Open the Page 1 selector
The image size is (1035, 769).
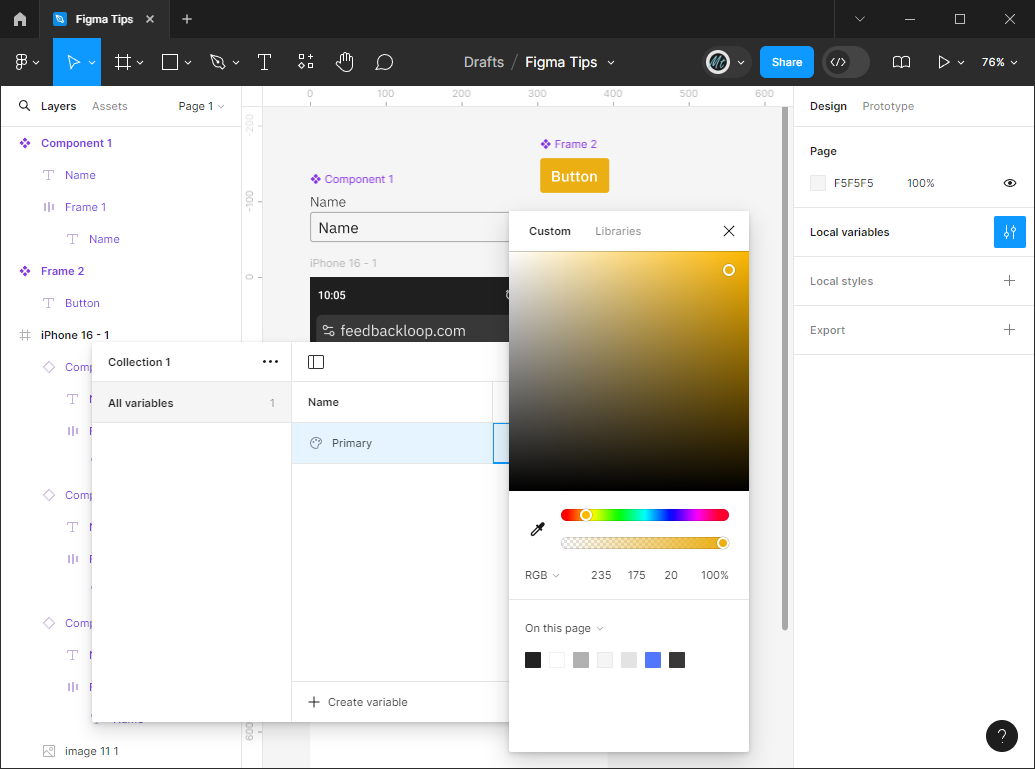[201, 106]
